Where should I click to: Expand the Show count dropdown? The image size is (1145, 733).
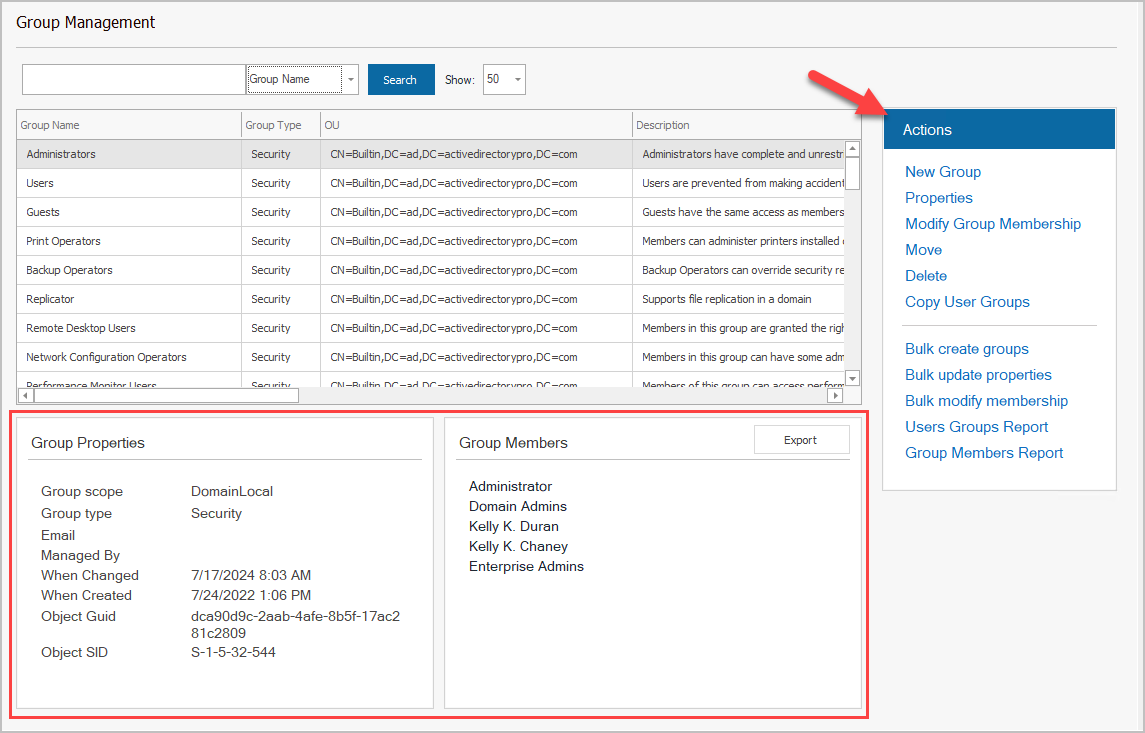pos(517,80)
